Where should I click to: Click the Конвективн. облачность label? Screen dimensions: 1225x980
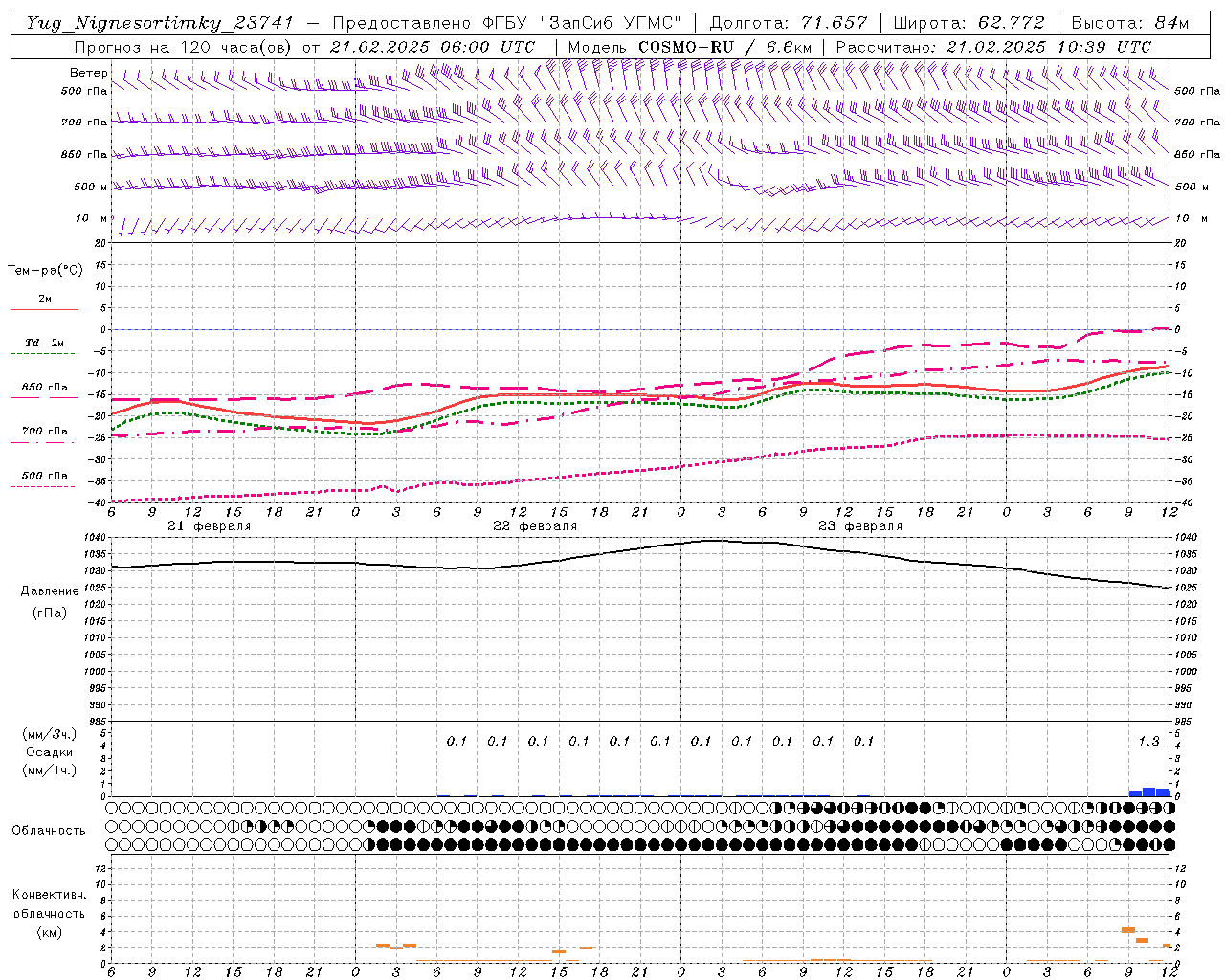49,903
